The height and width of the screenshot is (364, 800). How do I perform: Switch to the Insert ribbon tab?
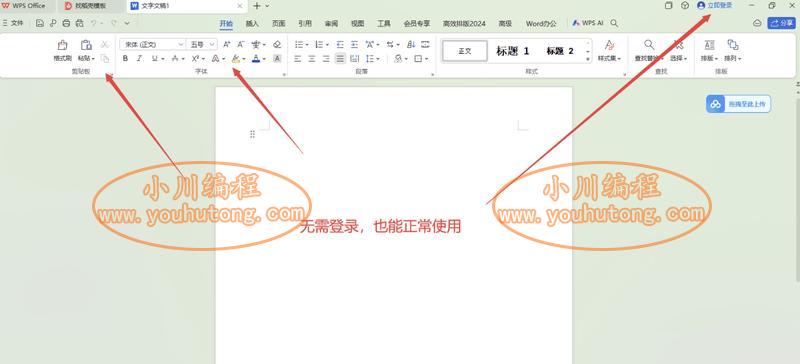[x=252, y=23]
